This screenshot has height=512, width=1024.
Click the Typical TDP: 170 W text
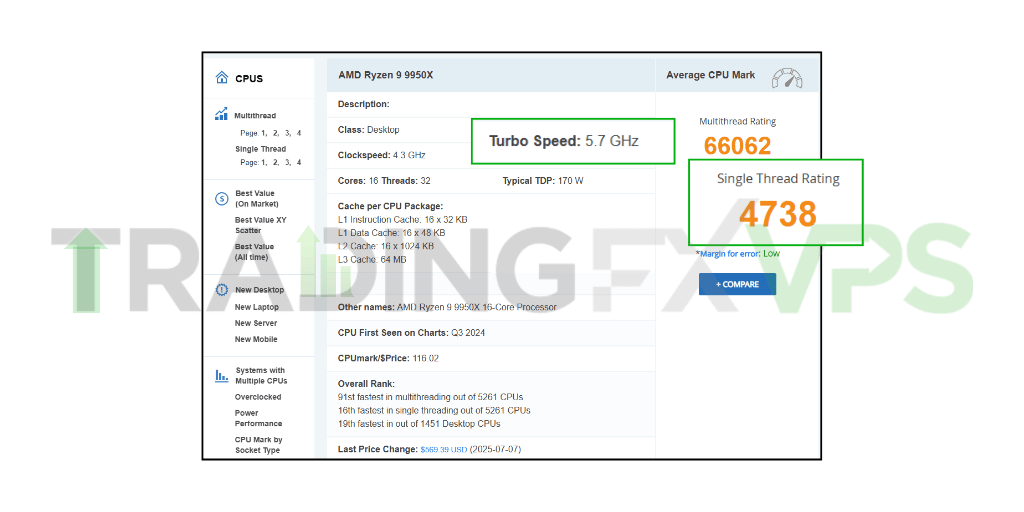tap(543, 180)
